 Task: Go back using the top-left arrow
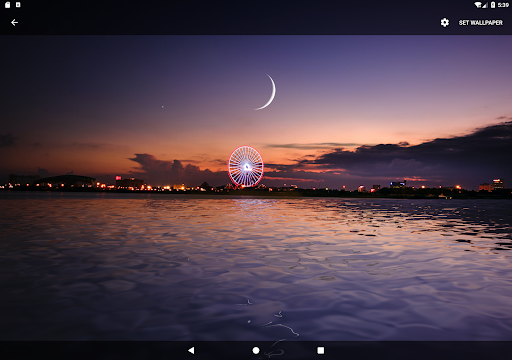(14, 22)
